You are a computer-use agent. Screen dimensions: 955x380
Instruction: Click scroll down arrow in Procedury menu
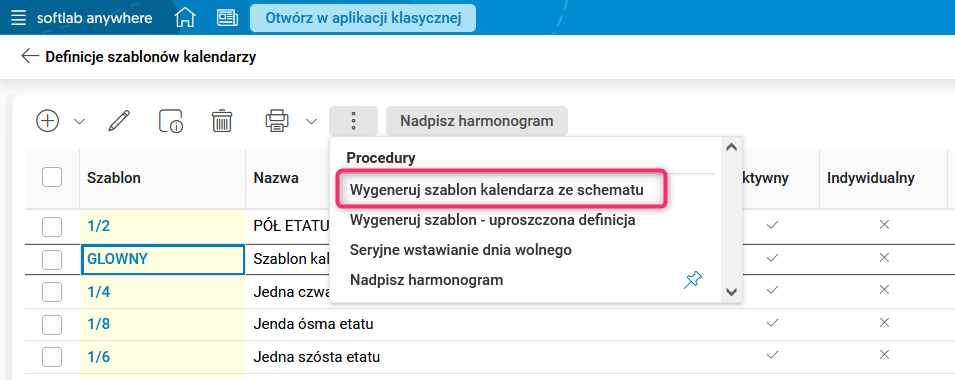click(x=731, y=292)
